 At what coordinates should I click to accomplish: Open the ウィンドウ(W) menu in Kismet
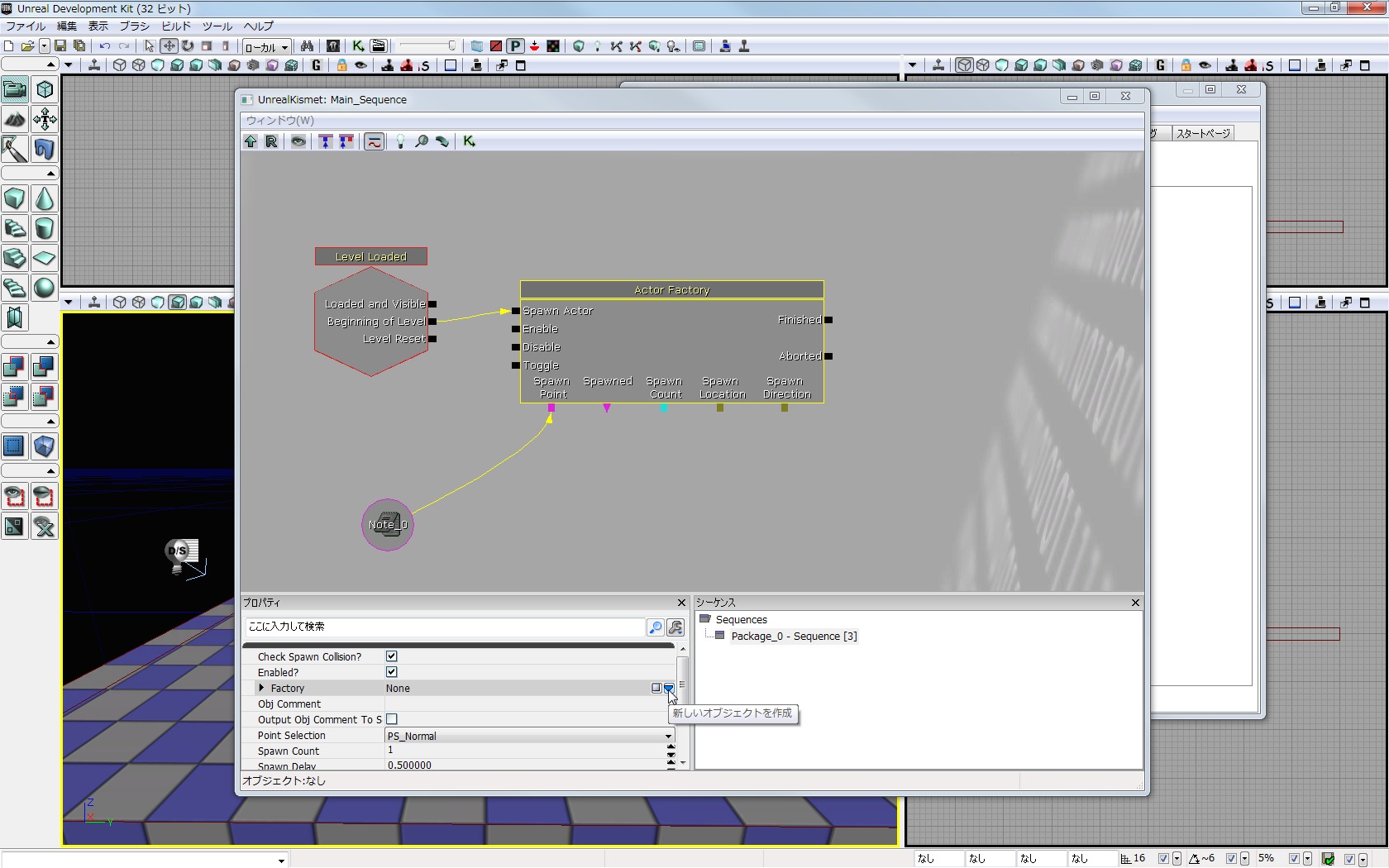(279, 121)
